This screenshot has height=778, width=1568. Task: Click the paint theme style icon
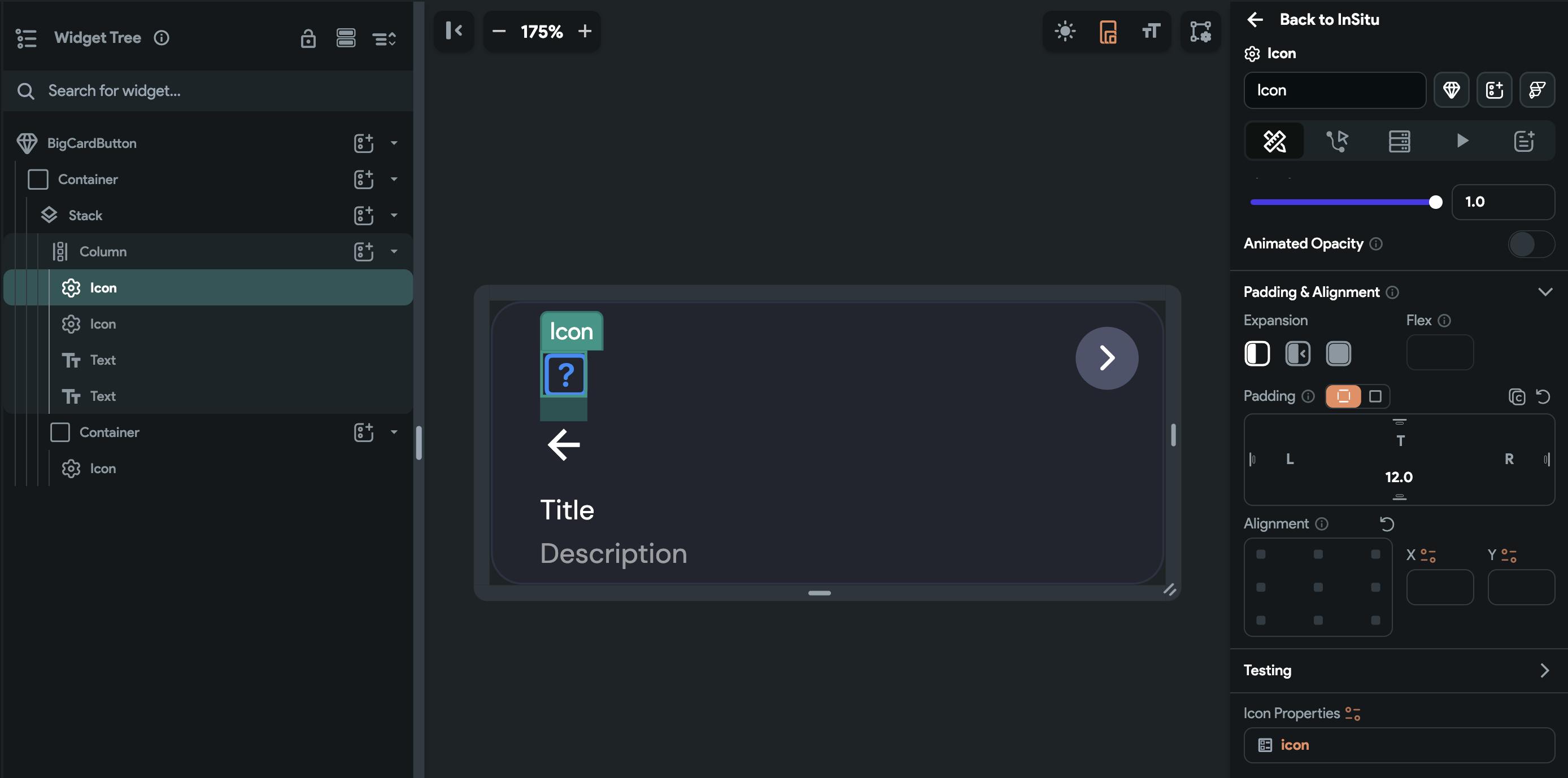[1537, 91]
